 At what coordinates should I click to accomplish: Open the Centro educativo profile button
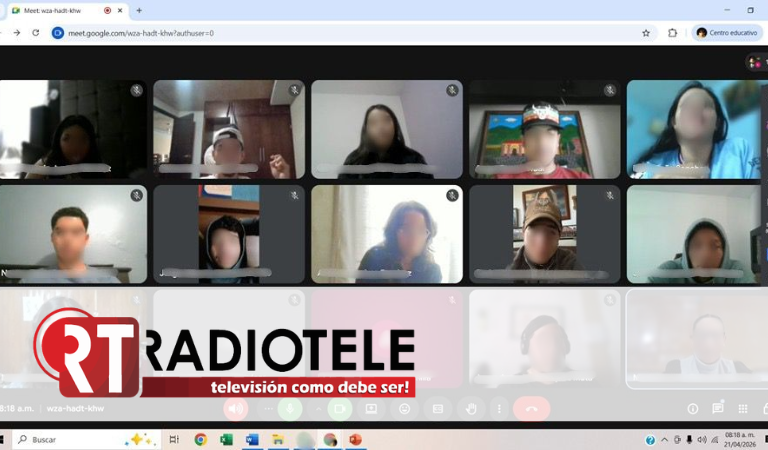tap(727, 32)
